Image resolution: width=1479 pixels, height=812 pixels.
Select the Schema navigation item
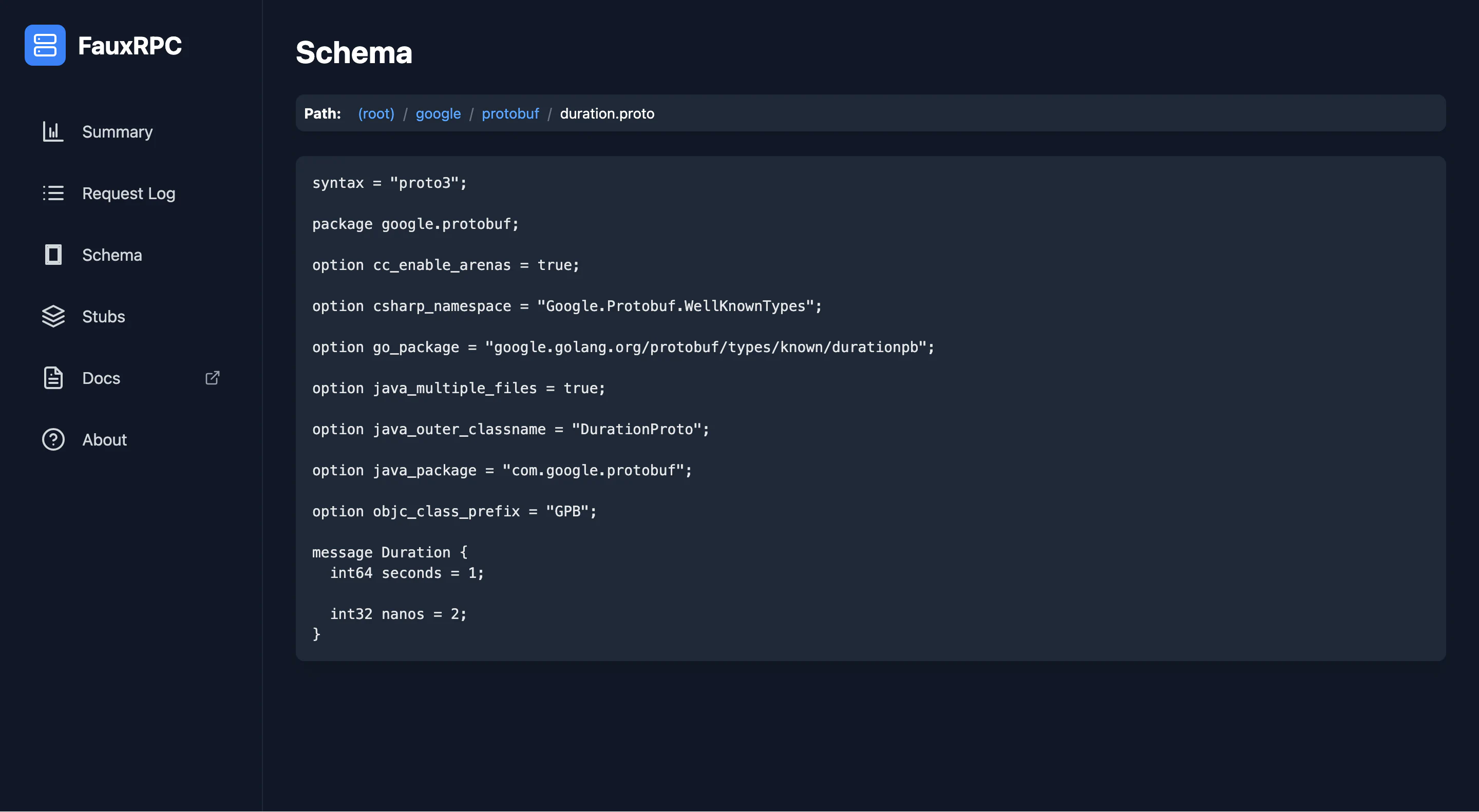point(112,255)
